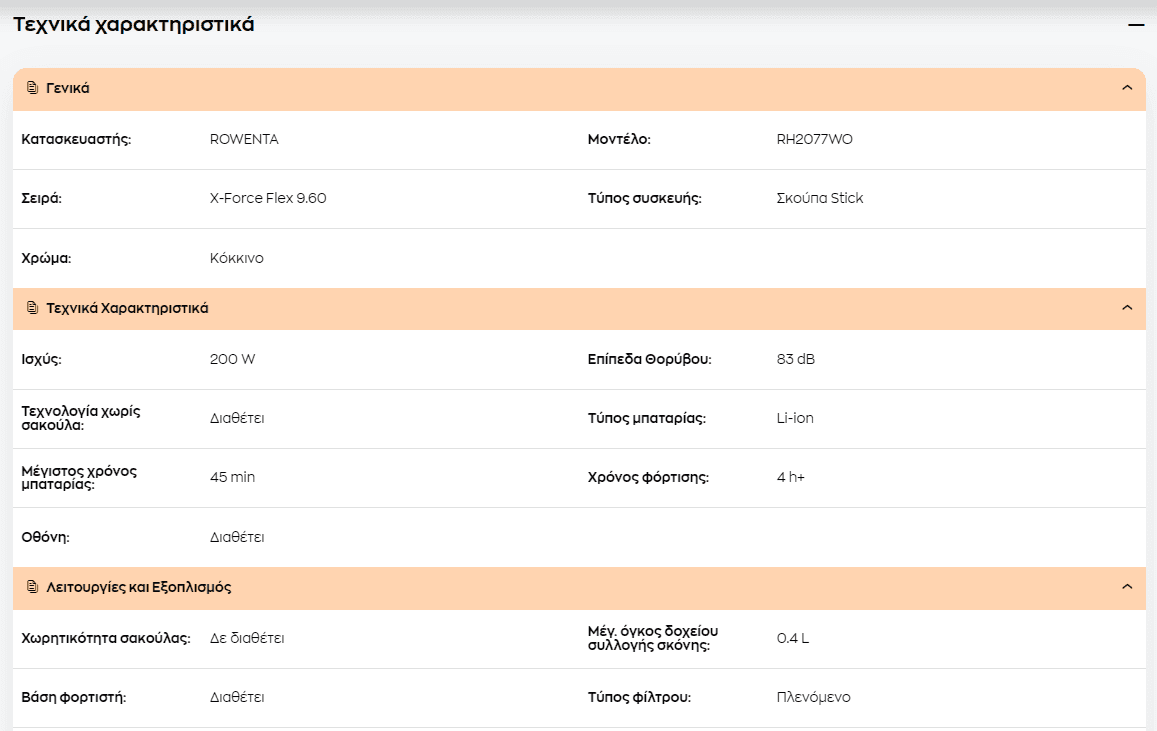
Task: Click the Λειτουργίες και Εξοπλισμός header label
Action: [139, 587]
